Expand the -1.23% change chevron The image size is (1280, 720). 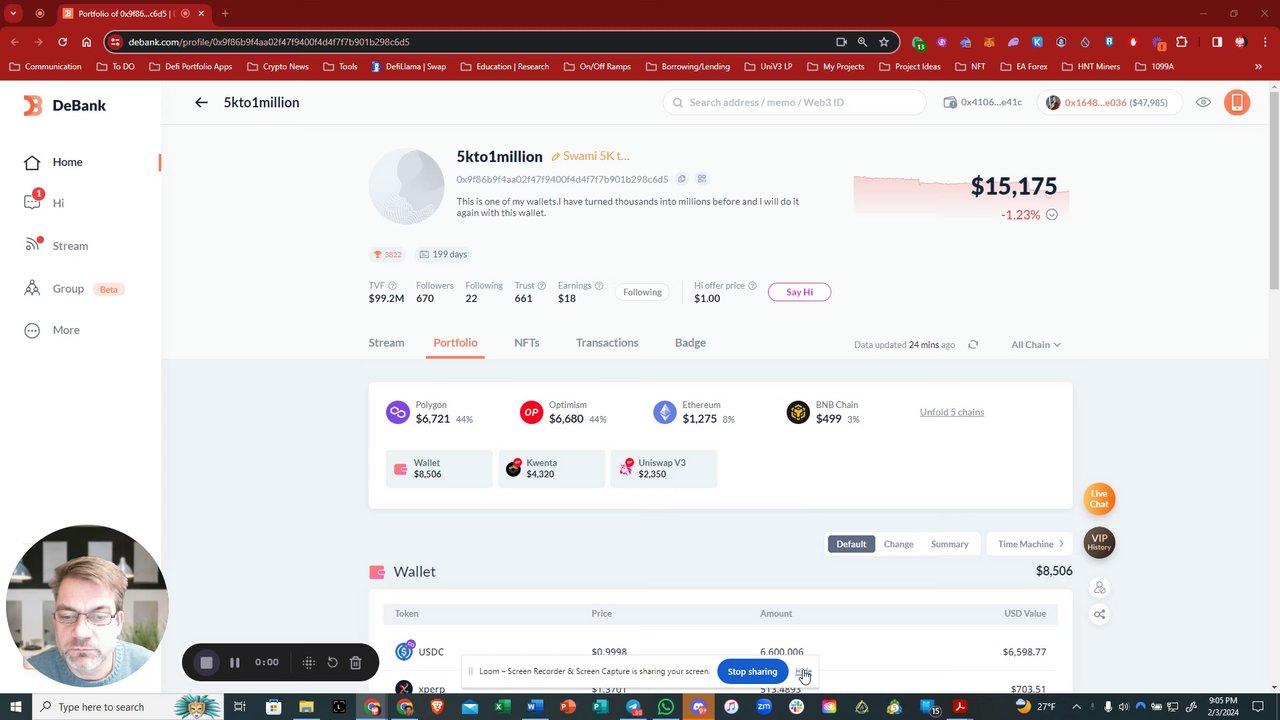(x=1051, y=215)
